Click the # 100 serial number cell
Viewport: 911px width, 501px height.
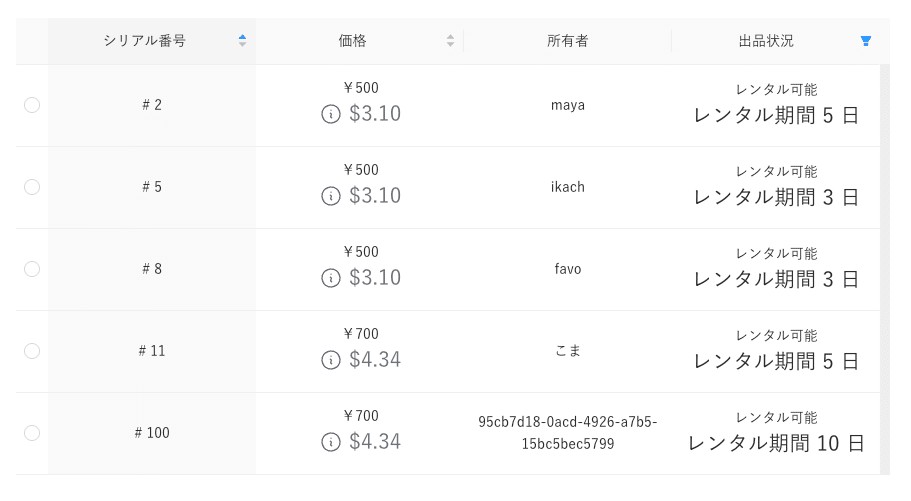(x=152, y=433)
